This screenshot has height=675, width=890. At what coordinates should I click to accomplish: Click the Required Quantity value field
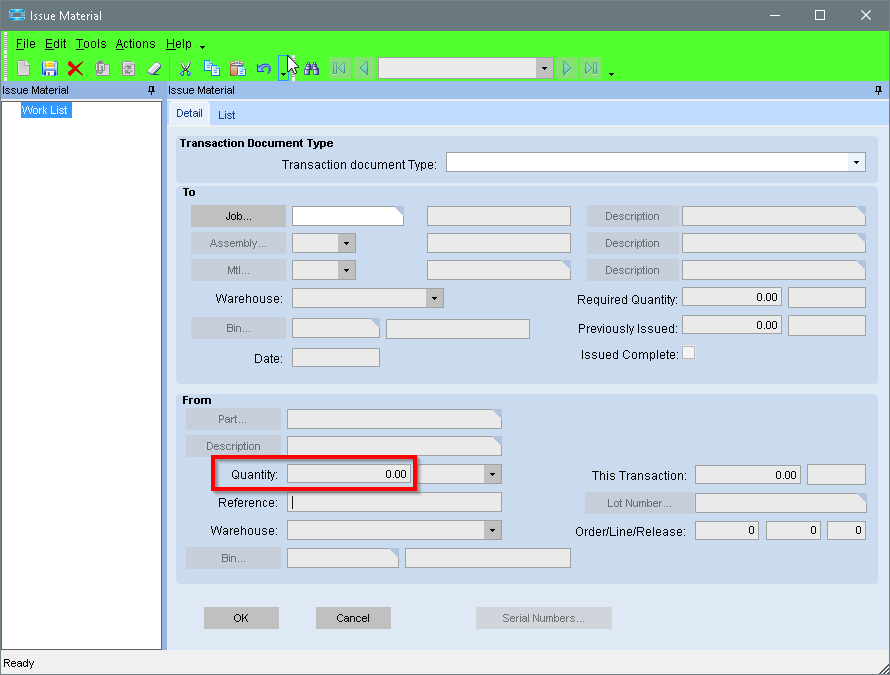click(x=732, y=297)
